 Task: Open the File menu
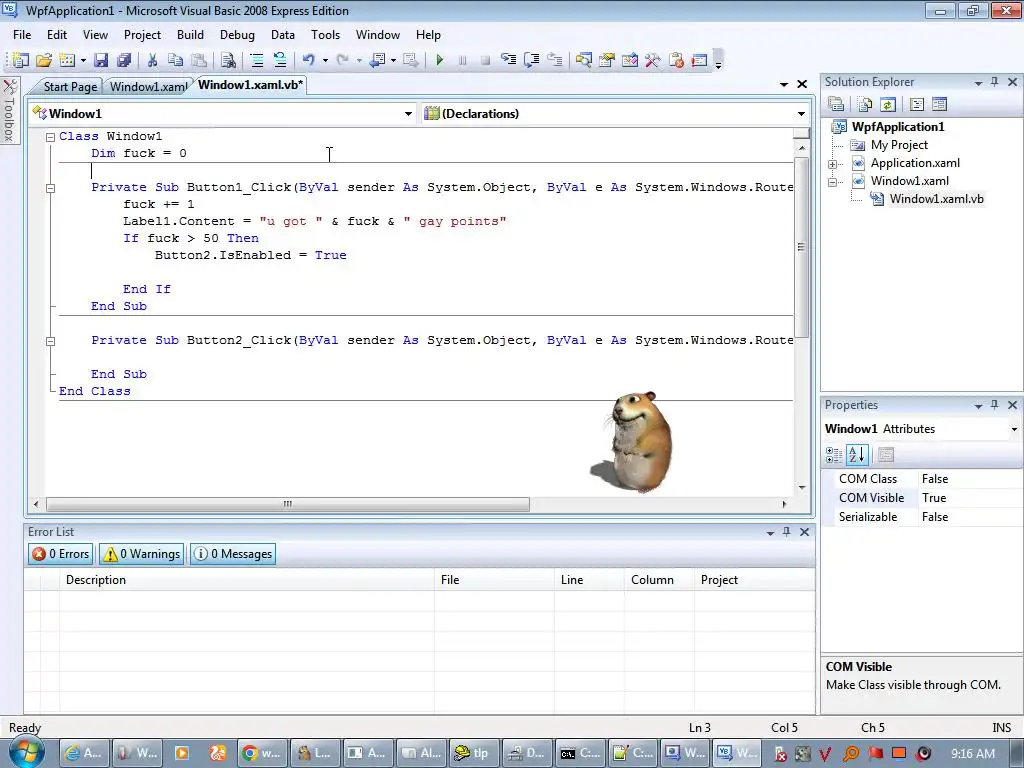22,35
